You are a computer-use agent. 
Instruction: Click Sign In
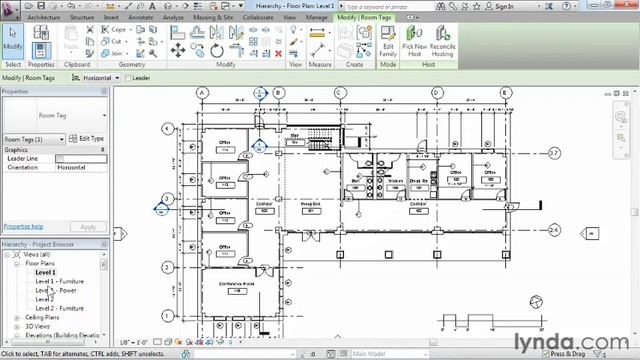tap(504, 7)
